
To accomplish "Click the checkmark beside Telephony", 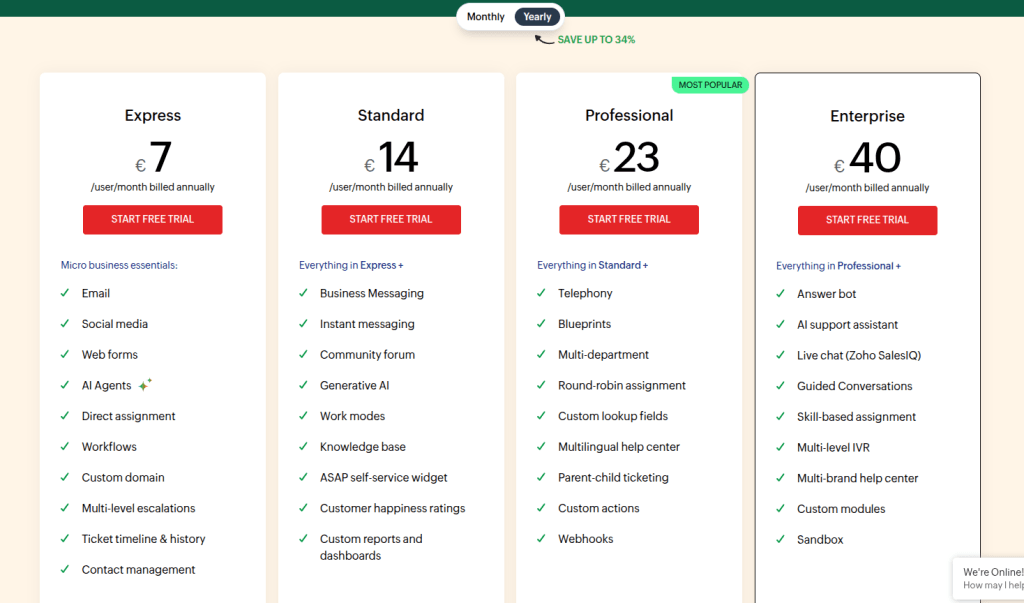I will 541,293.
